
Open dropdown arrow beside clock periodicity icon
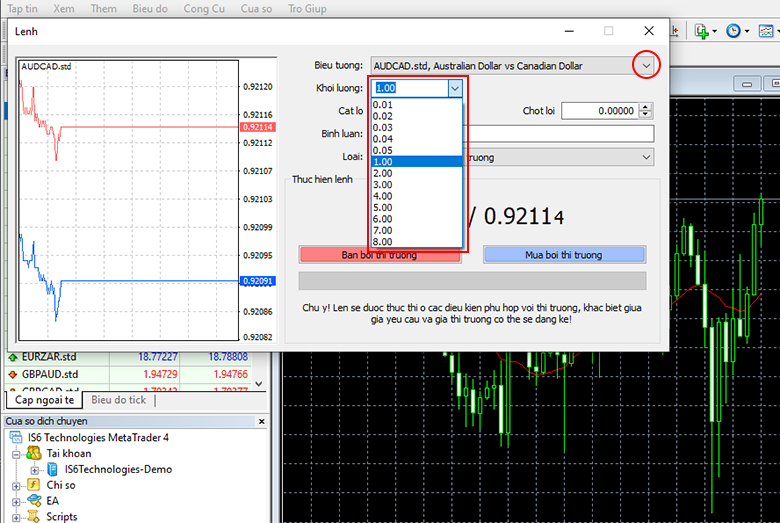[747, 31]
